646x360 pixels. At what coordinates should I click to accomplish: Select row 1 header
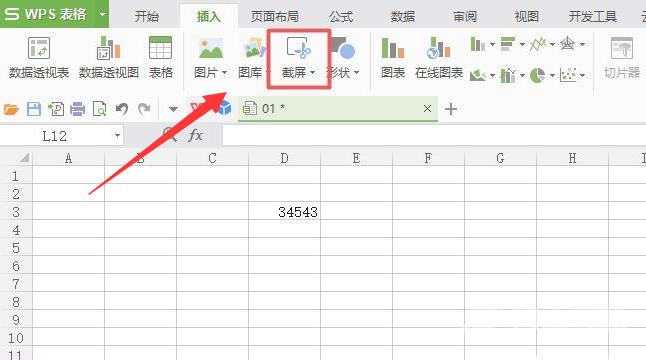pos(16,176)
